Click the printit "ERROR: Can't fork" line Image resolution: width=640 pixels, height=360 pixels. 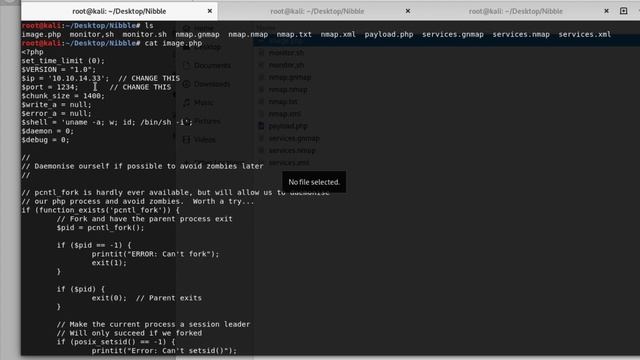[x=155, y=254]
